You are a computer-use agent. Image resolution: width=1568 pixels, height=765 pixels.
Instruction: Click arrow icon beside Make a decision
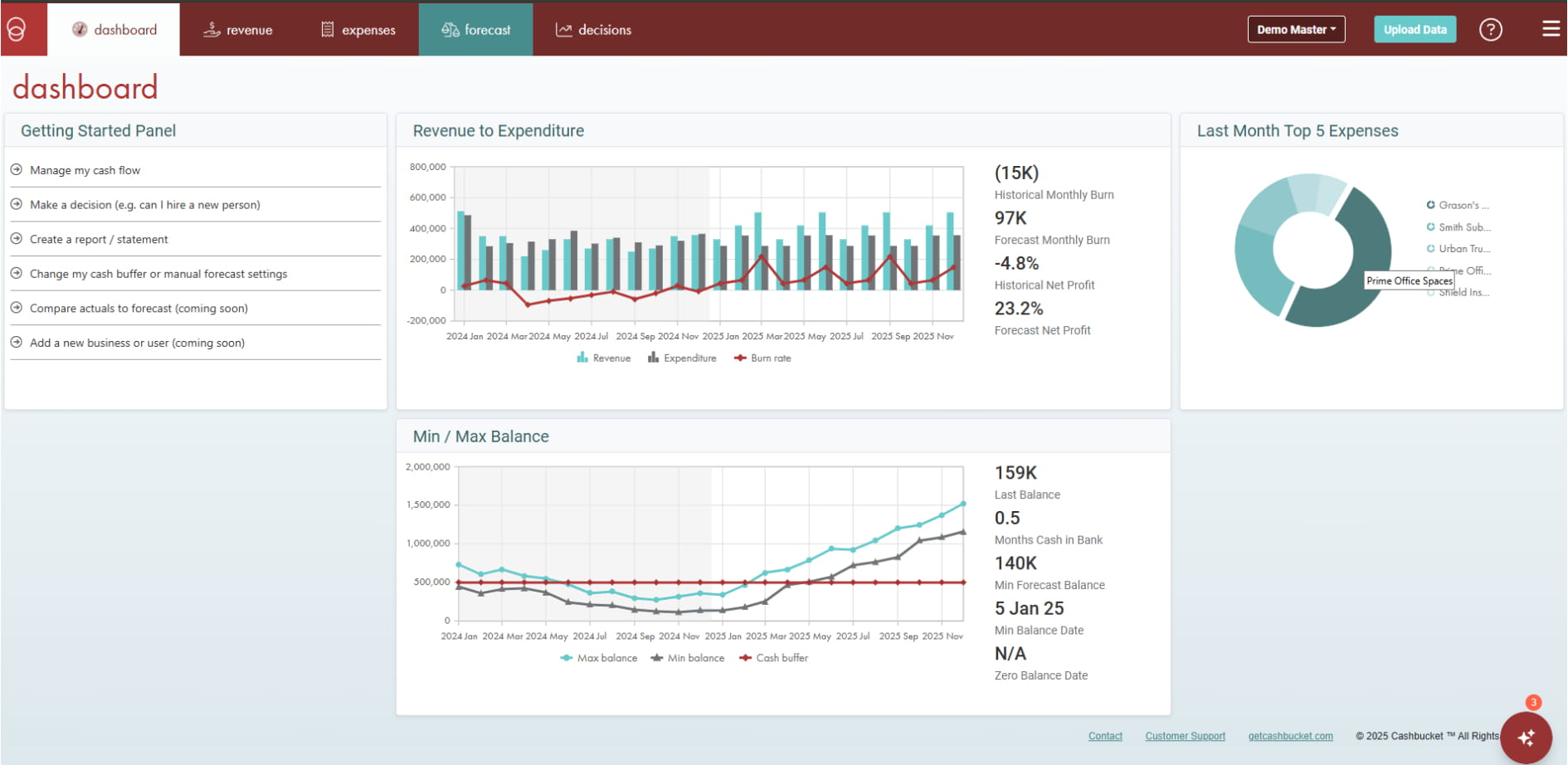pos(16,205)
